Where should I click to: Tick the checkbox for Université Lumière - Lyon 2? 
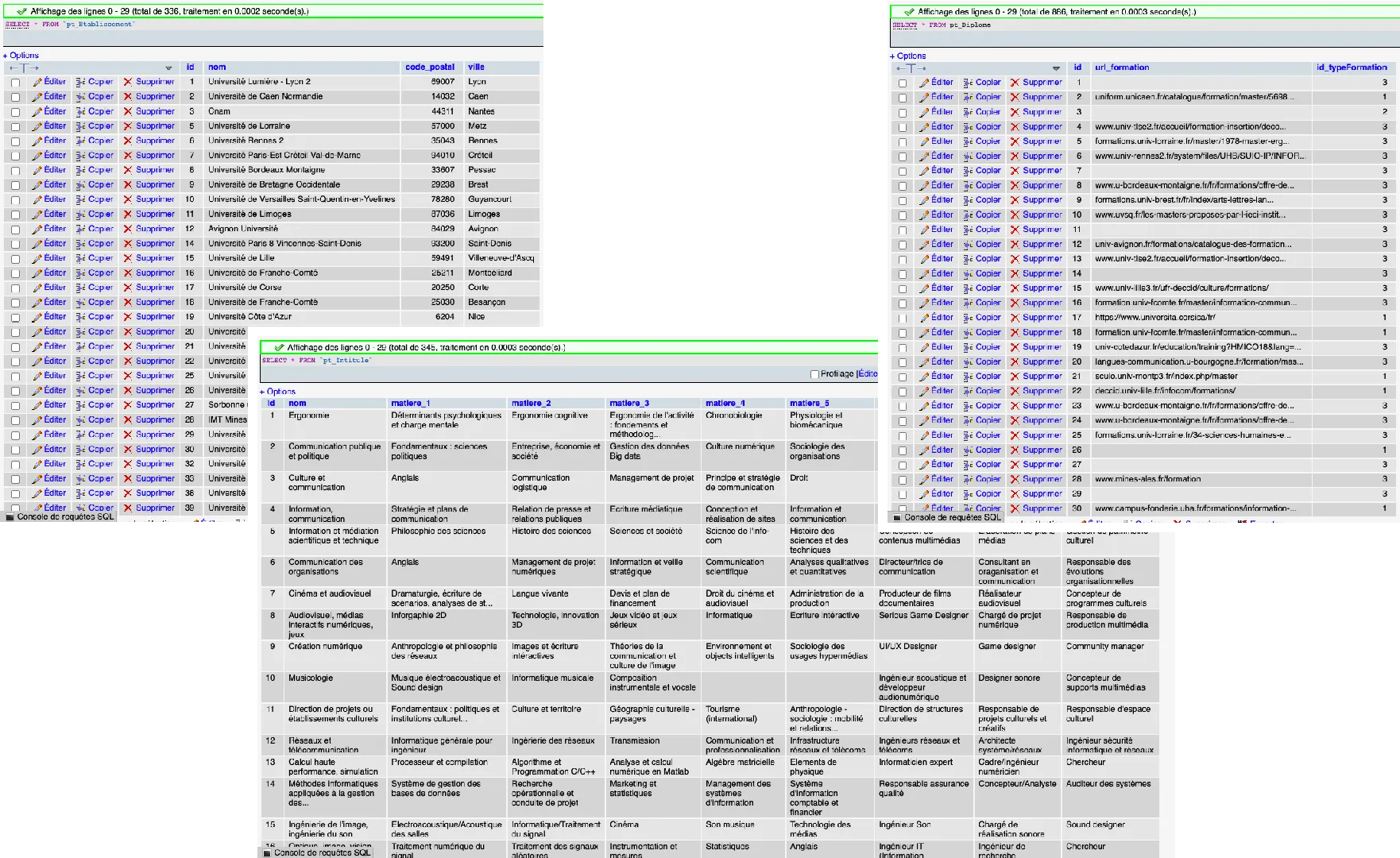[15, 83]
